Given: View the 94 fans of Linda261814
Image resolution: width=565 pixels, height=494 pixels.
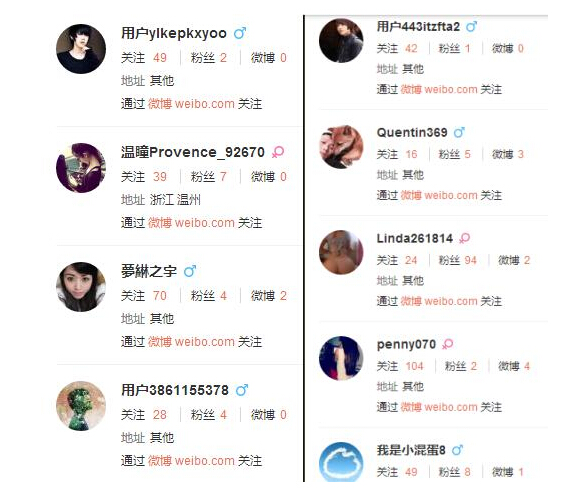Looking at the screenshot, I should tap(470, 260).
